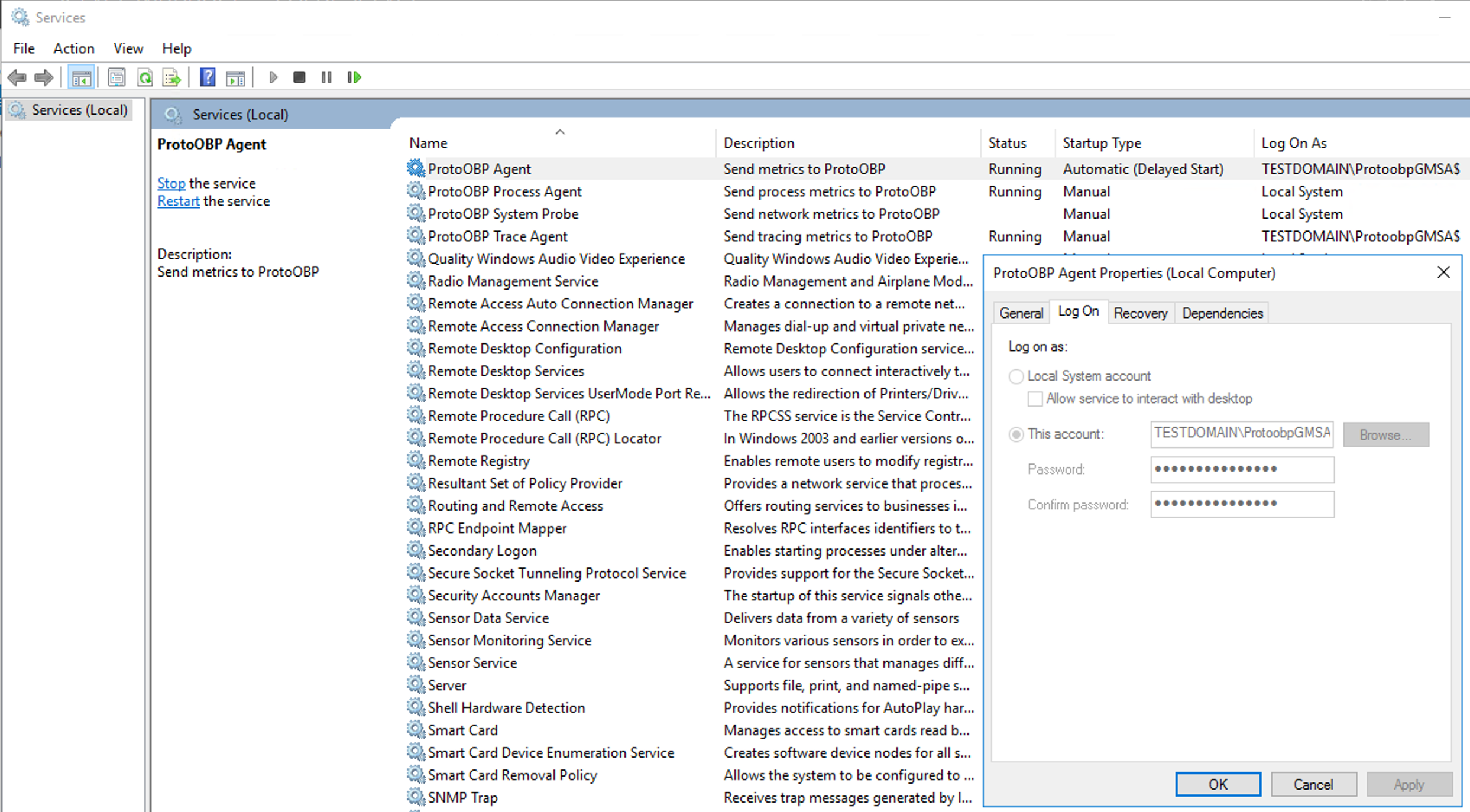
Task: Open the Action menu
Action: (x=74, y=48)
